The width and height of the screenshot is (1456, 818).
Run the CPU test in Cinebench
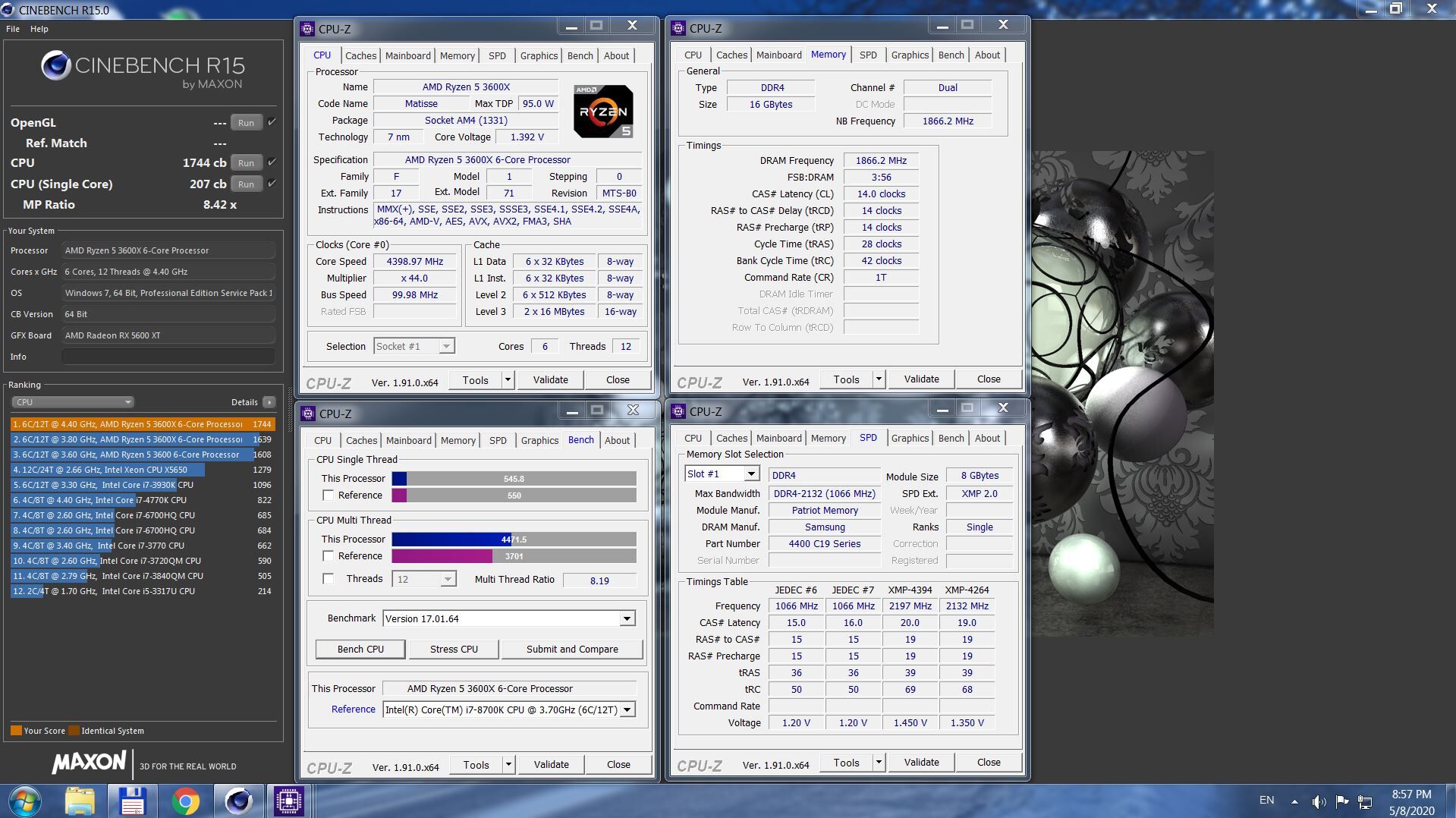tap(246, 162)
